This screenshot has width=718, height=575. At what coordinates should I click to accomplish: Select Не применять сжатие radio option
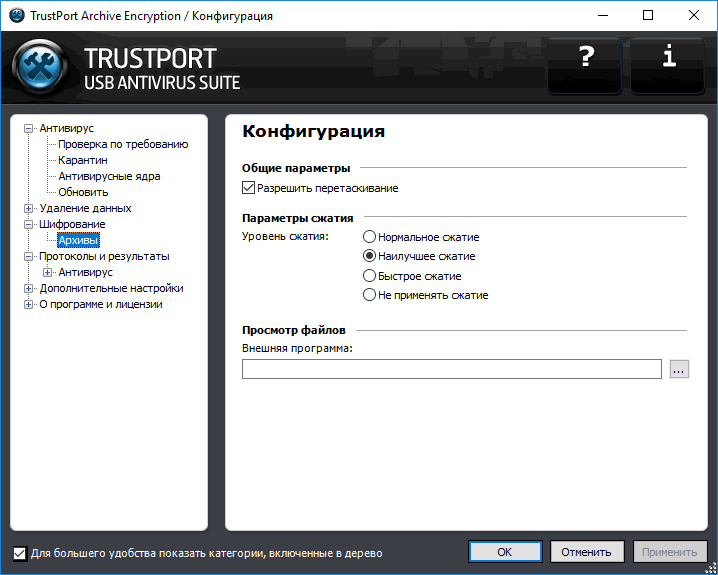point(369,295)
